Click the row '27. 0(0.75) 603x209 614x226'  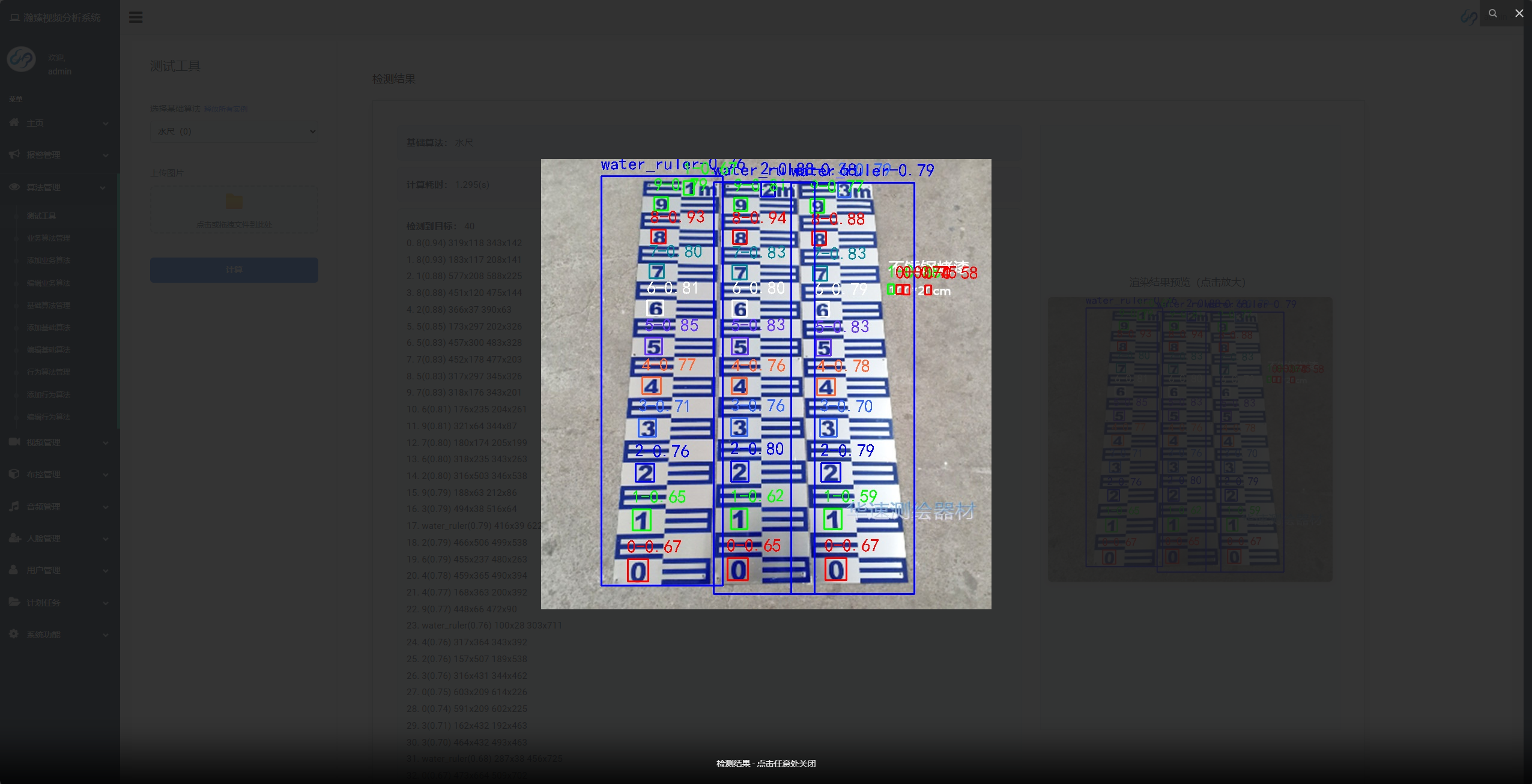[467, 692]
